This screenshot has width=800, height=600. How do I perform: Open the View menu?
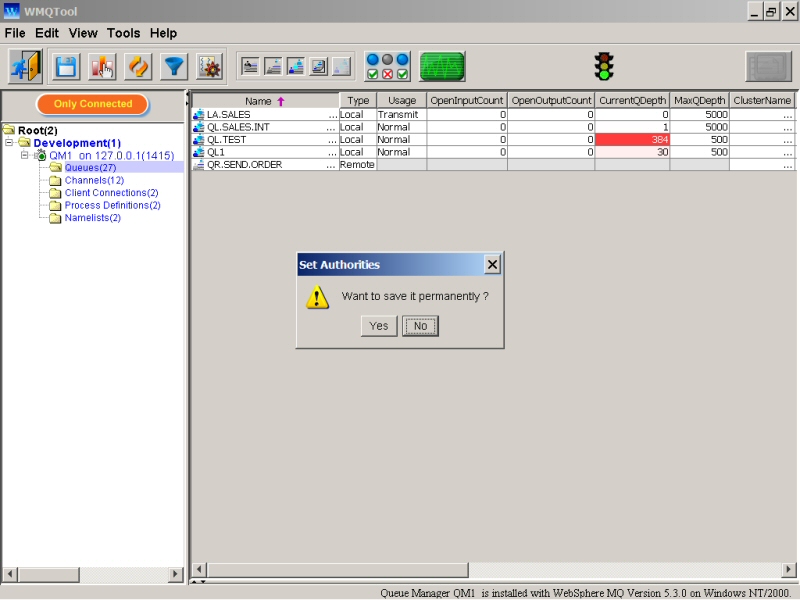(x=83, y=33)
